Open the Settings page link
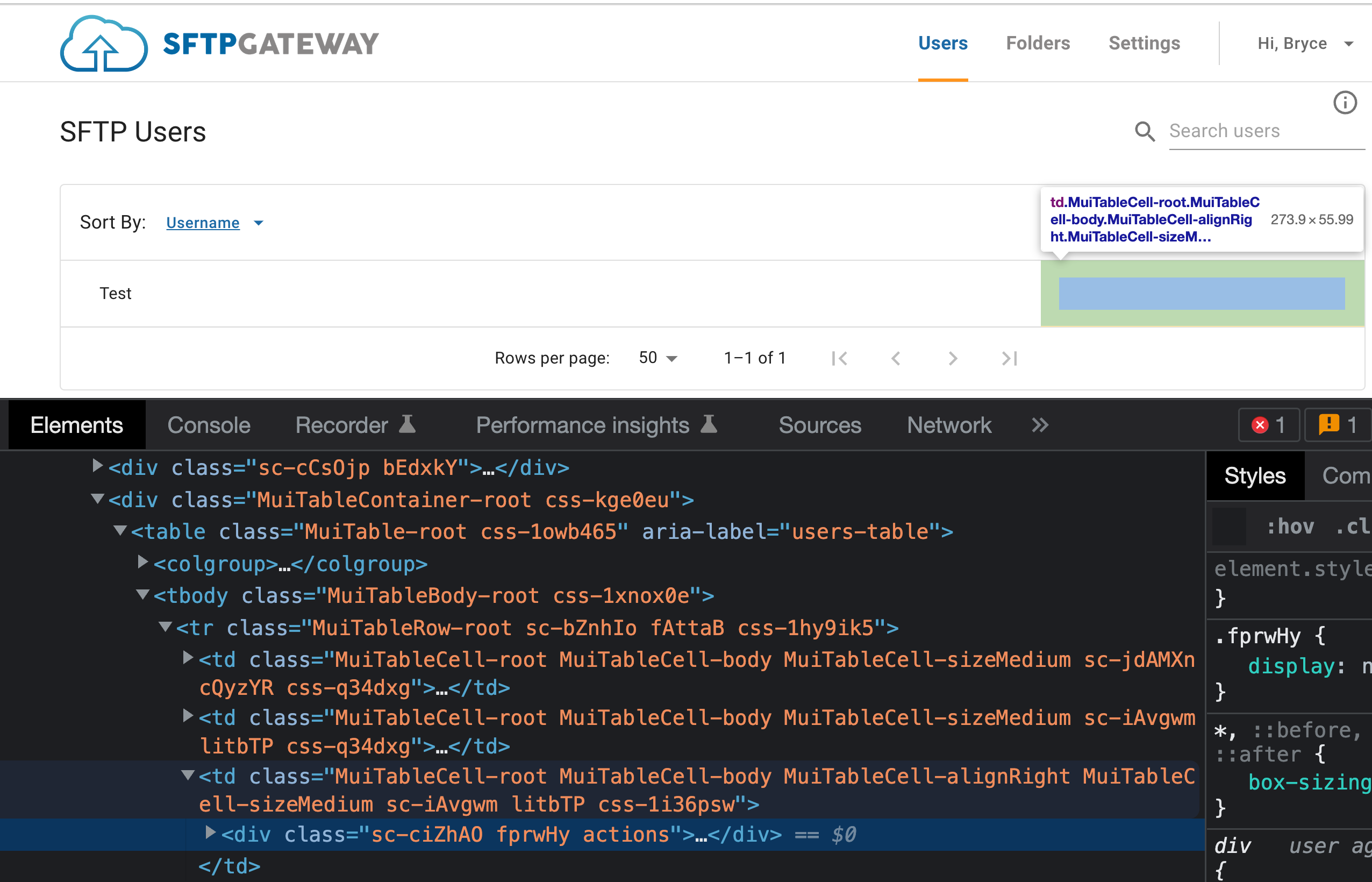The width and height of the screenshot is (1372, 882). (x=1144, y=44)
